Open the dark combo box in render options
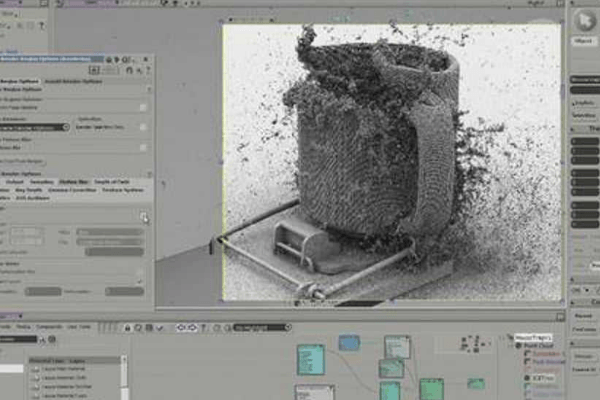600x400 pixels. click(35, 127)
